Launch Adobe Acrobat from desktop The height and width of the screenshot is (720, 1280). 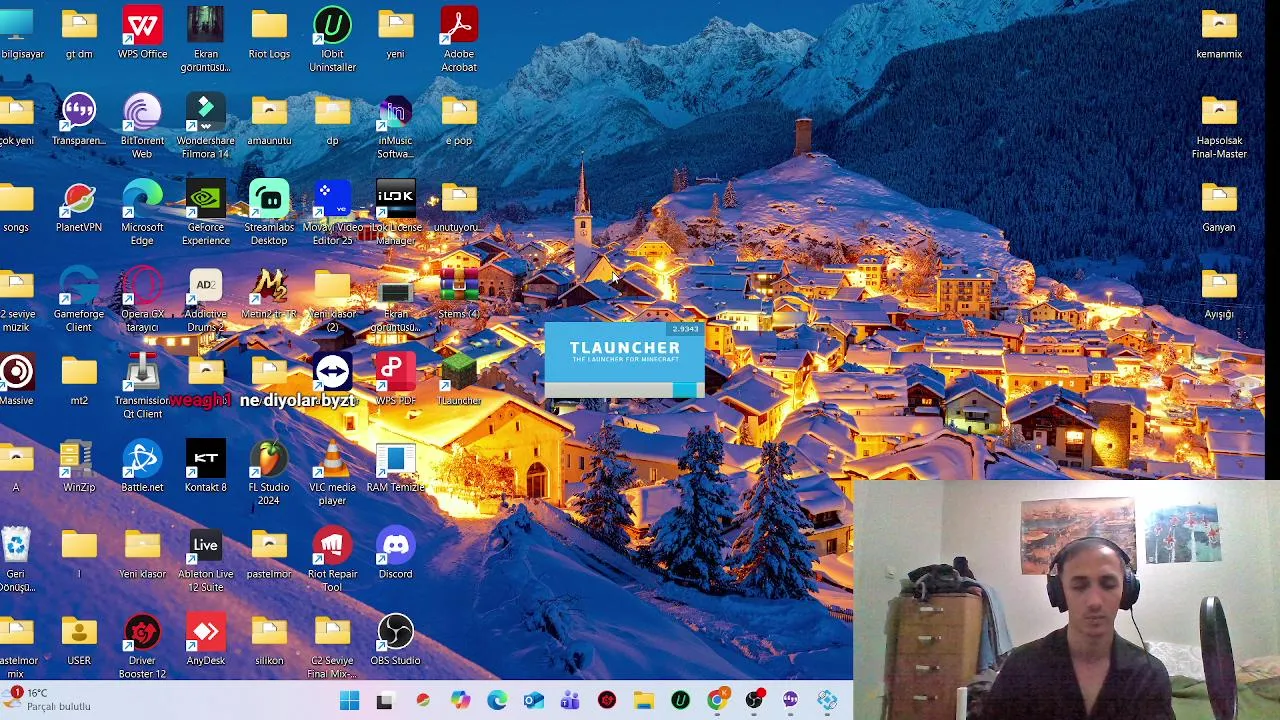[459, 40]
